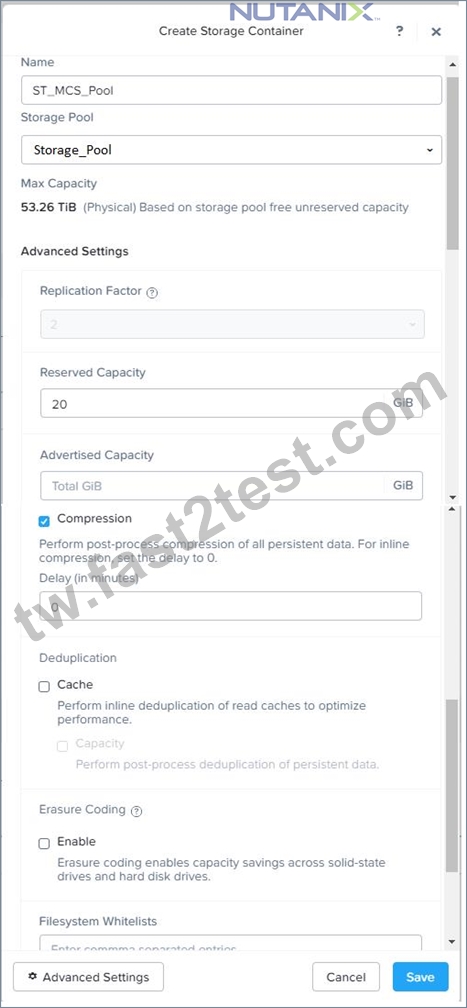This screenshot has height=1008, width=467.
Task: Enable the Erasure Coding checkbox
Action: pyautogui.click(x=44, y=843)
